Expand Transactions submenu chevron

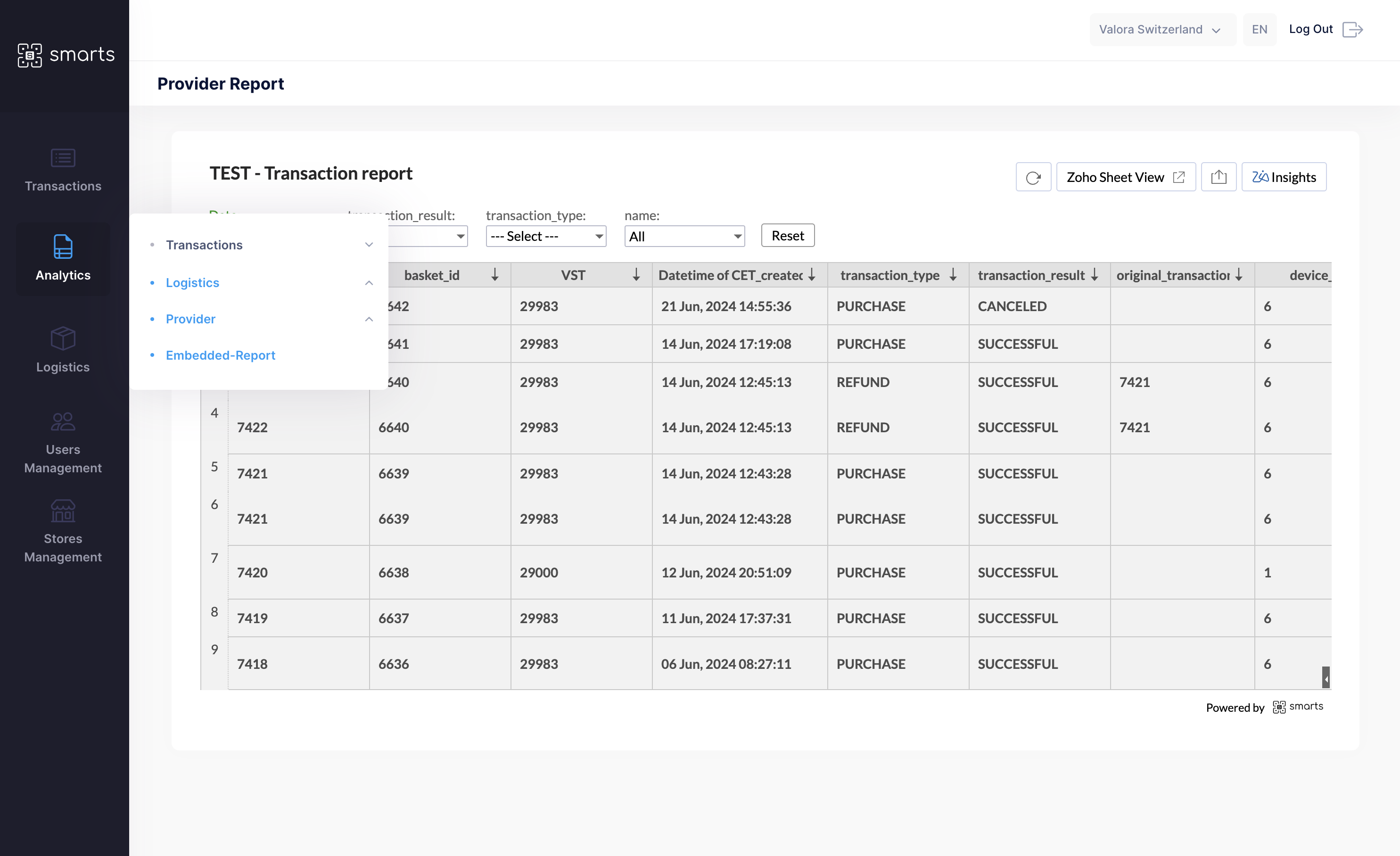pos(369,244)
